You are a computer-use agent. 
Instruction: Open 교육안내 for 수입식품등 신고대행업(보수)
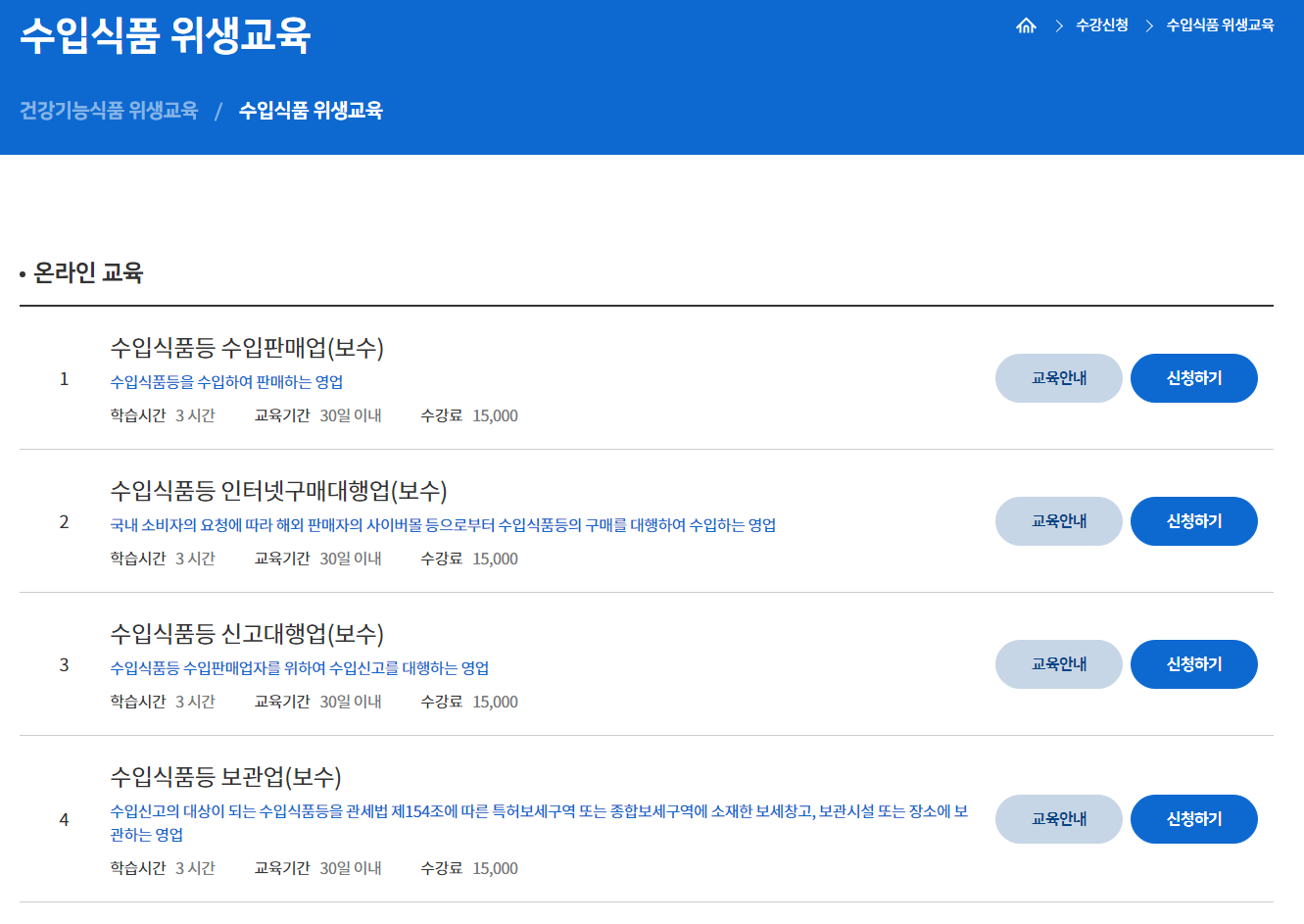1058,663
